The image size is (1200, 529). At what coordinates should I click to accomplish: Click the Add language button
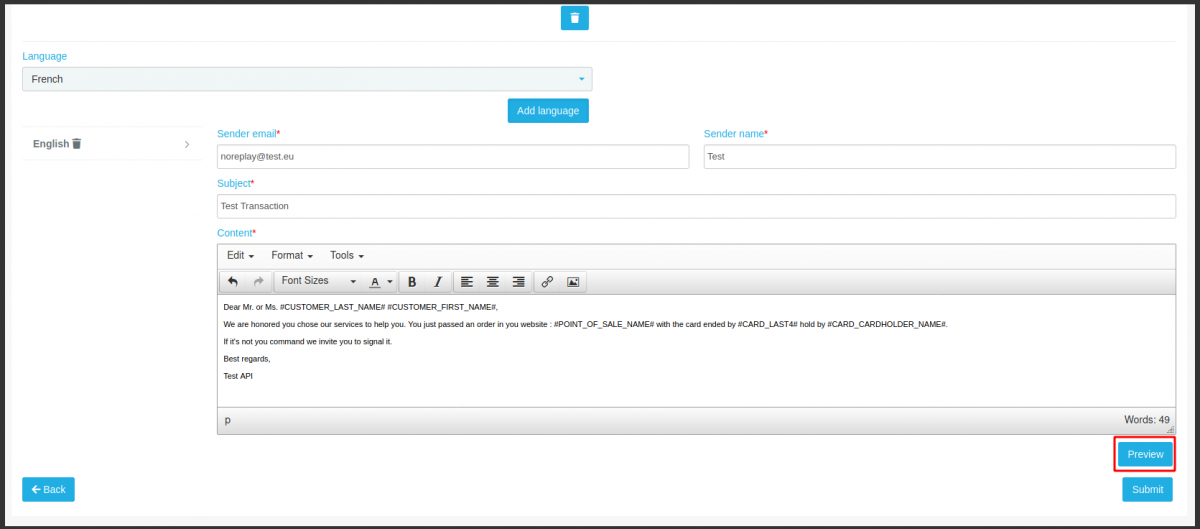[x=548, y=110]
